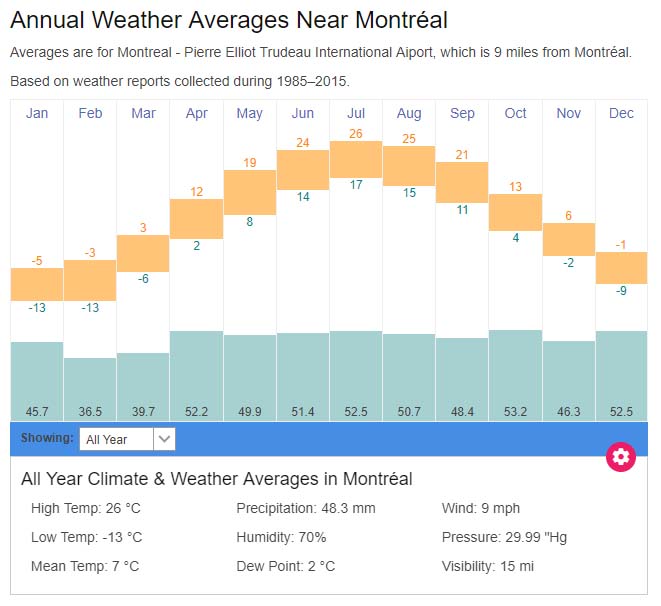Image resolution: width=661 pixels, height=606 pixels.
Task: Click July's orange temperature range bar
Action: (x=356, y=159)
